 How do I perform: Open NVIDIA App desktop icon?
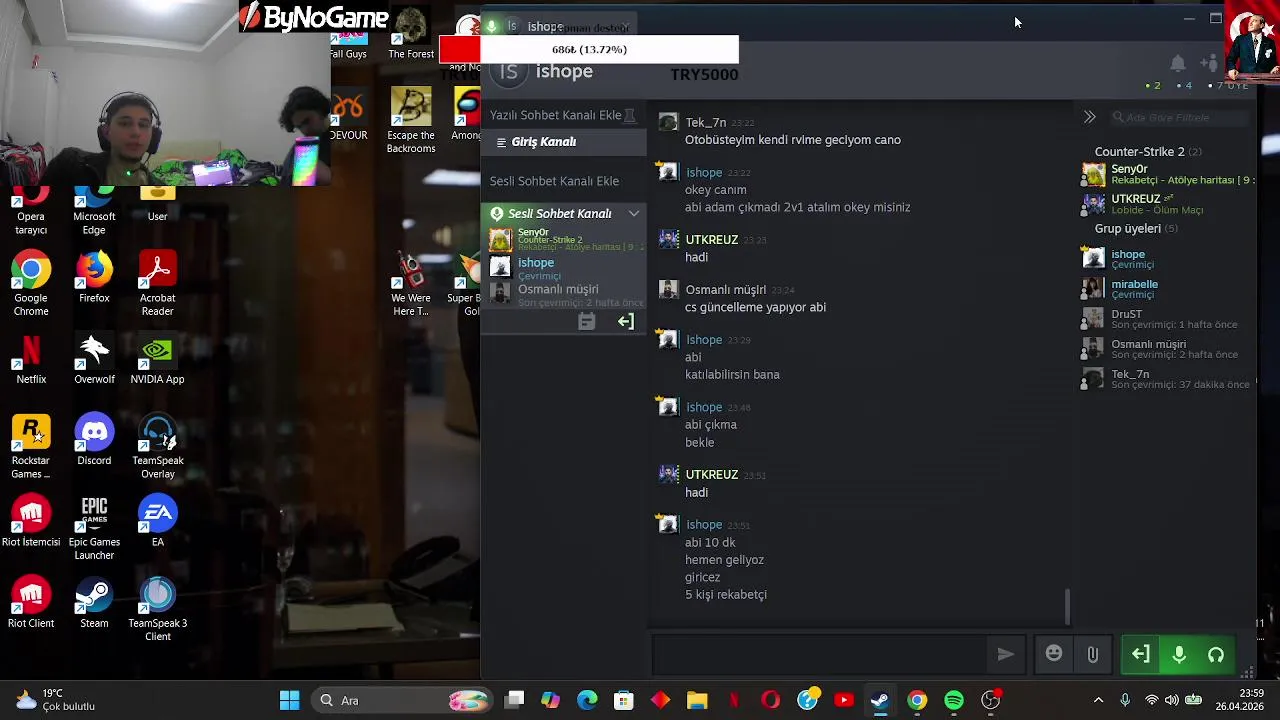157,359
